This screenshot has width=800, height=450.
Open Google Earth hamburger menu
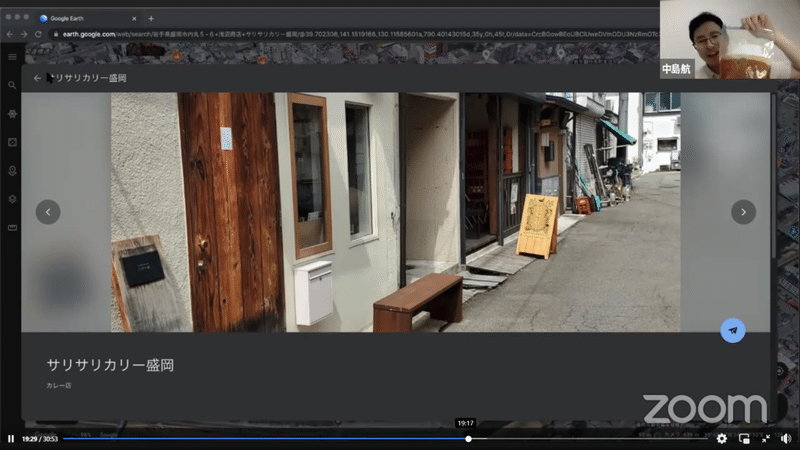point(12,57)
